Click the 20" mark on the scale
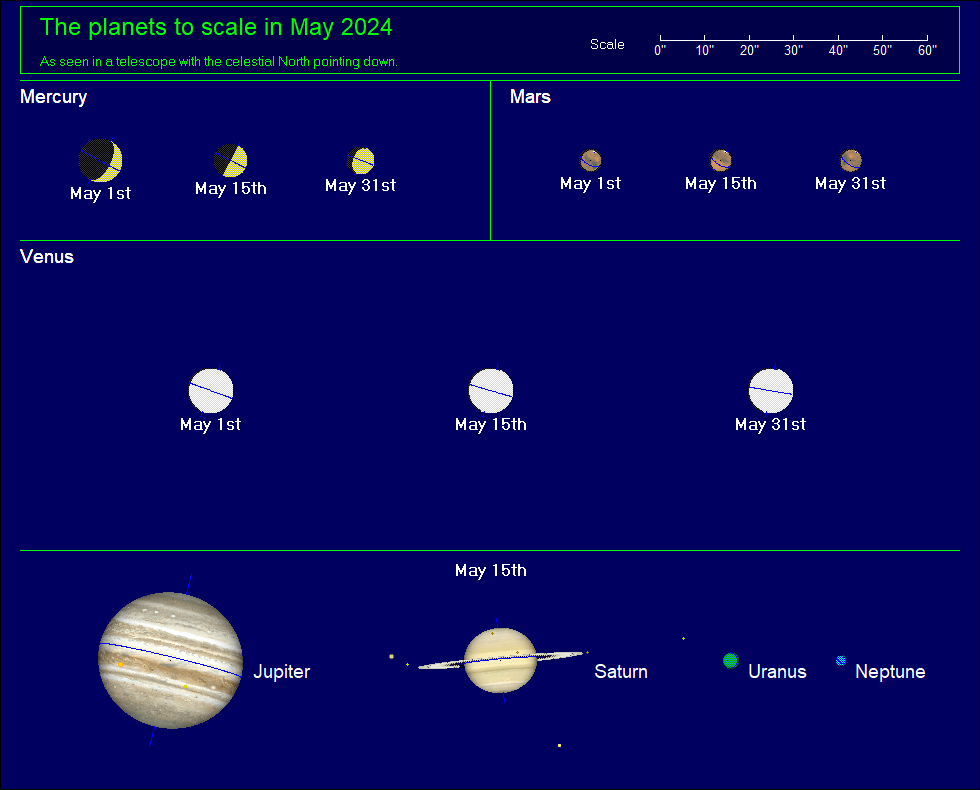The image size is (980, 790). [749, 50]
